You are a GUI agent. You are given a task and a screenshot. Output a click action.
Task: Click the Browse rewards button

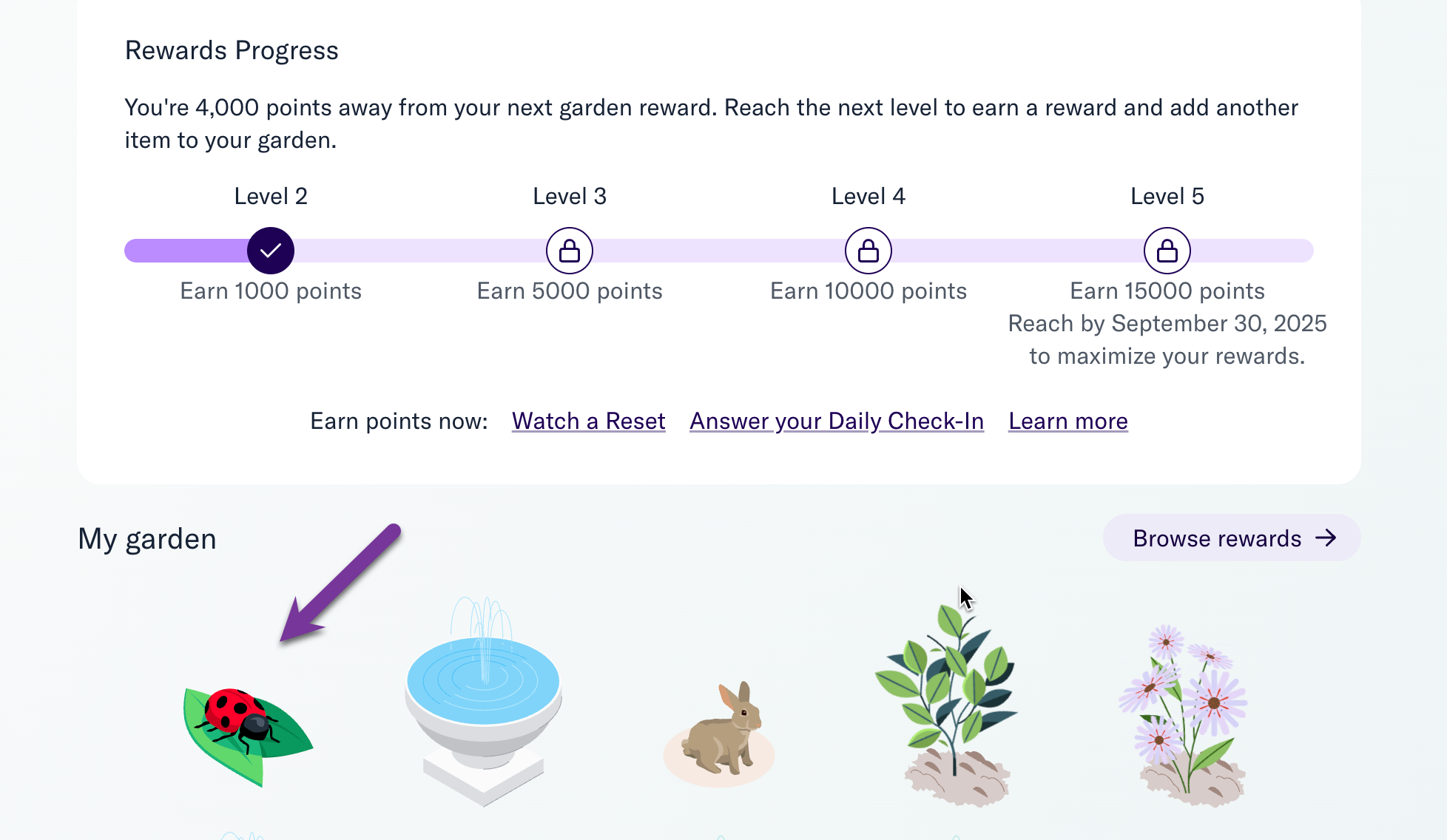[x=1232, y=538]
